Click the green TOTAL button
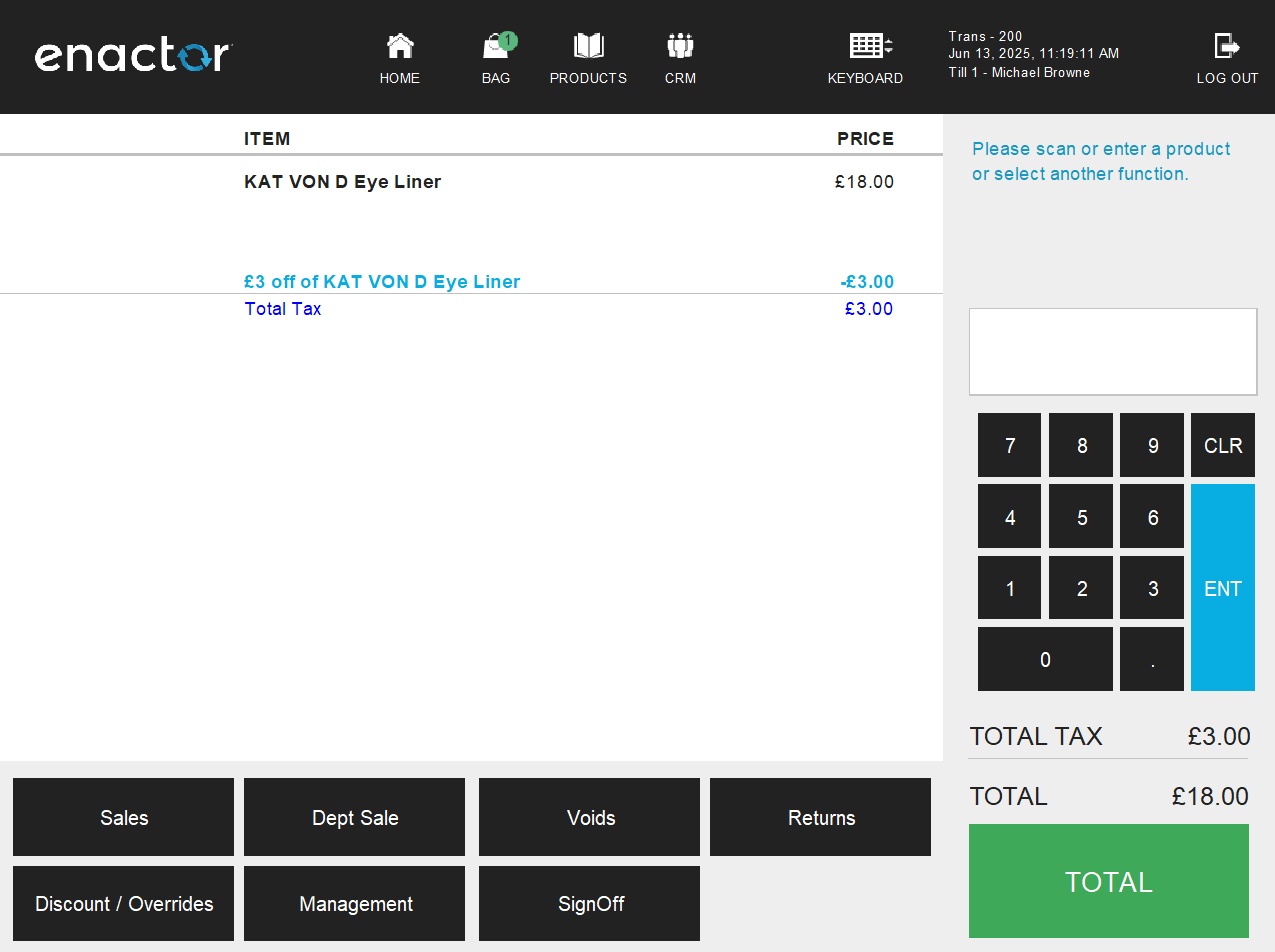 coord(1109,881)
